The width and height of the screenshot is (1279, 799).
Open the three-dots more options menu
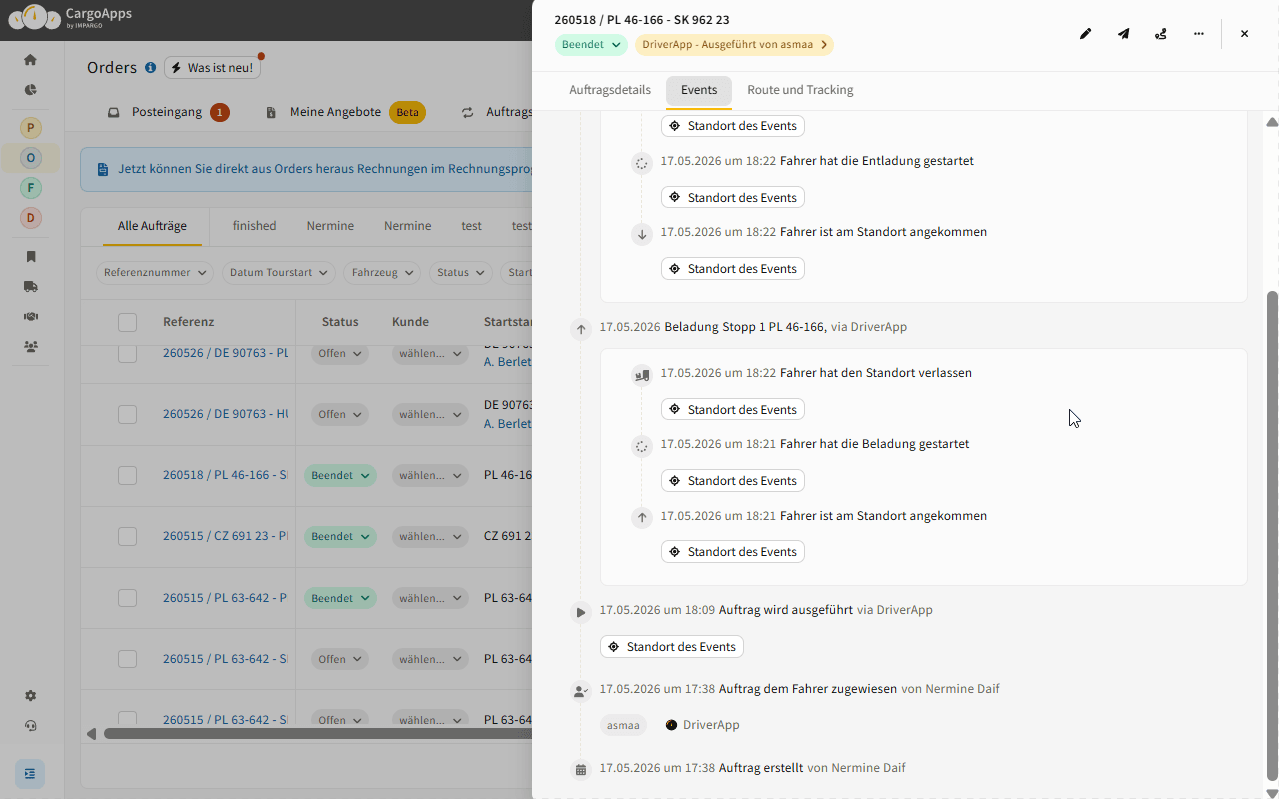1198,34
